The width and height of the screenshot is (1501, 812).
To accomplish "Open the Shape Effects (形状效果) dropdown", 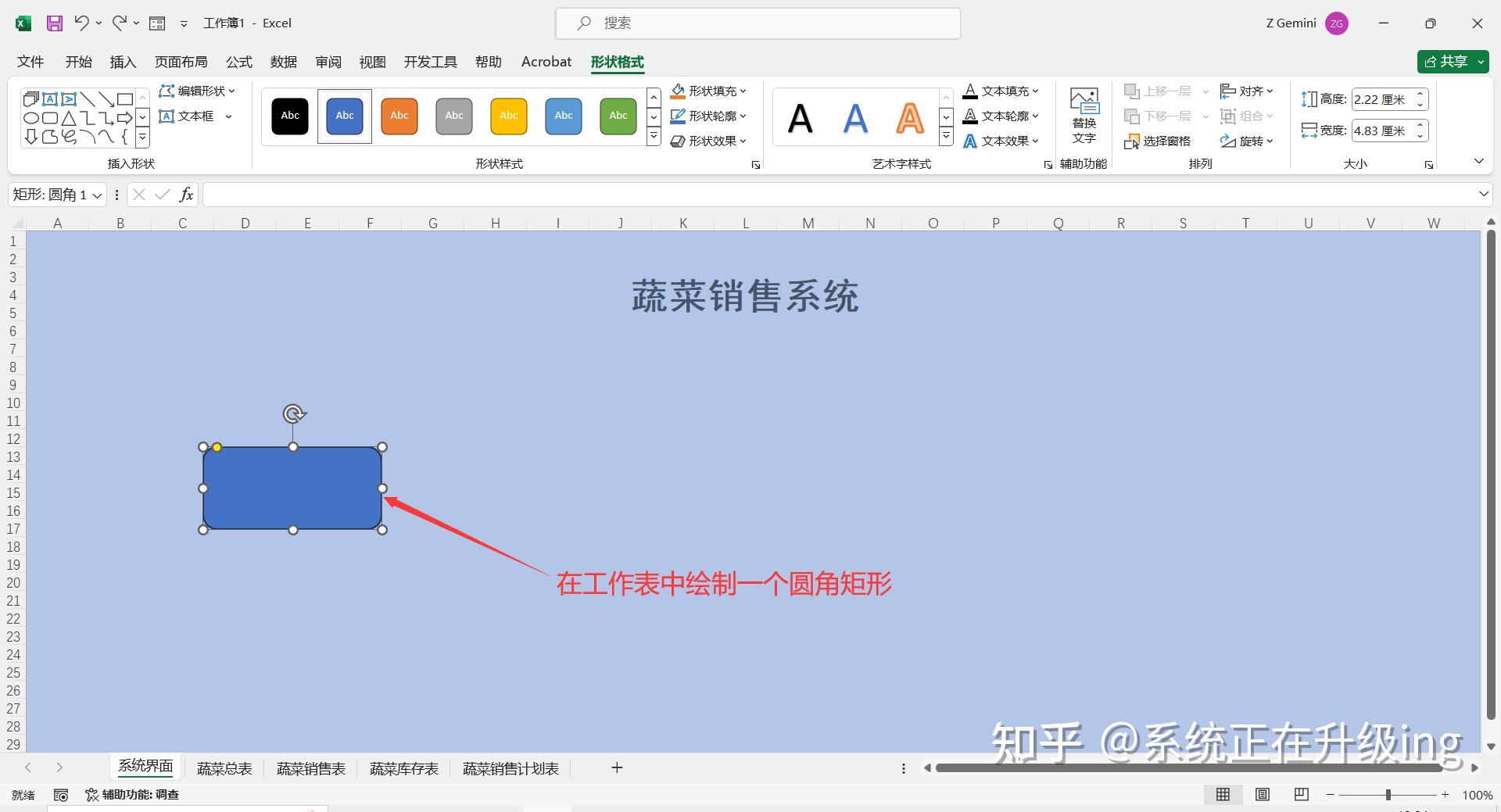I will 708,141.
